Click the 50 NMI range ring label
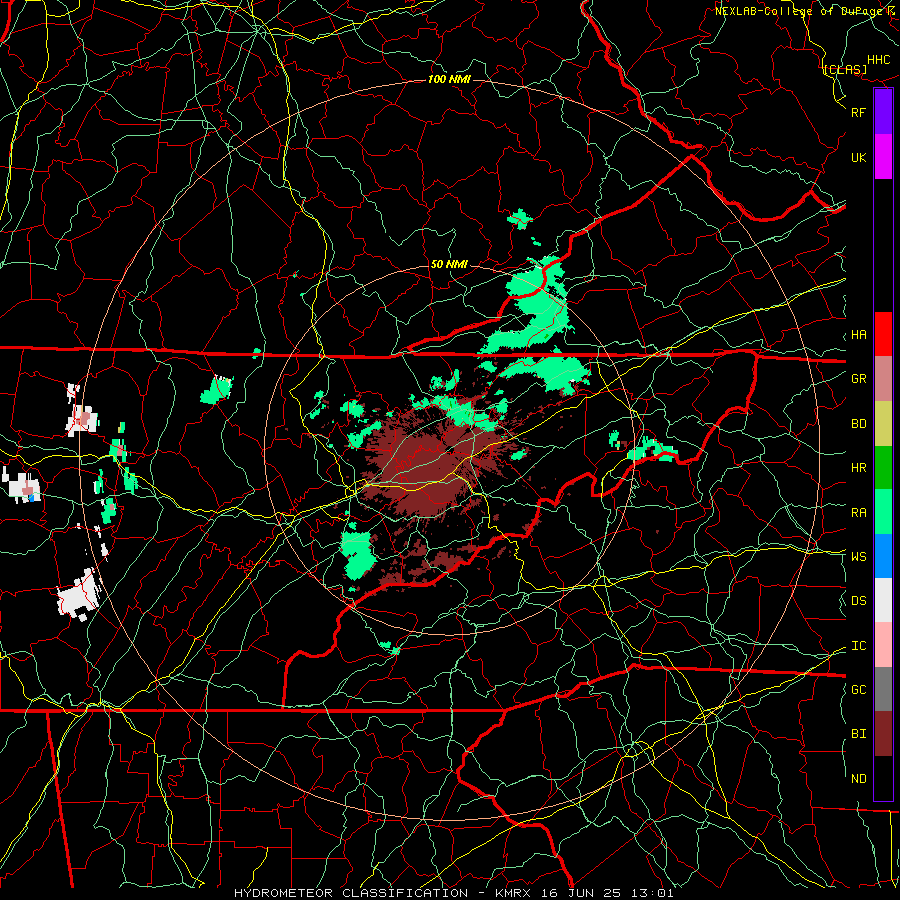 click(x=449, y=264)
